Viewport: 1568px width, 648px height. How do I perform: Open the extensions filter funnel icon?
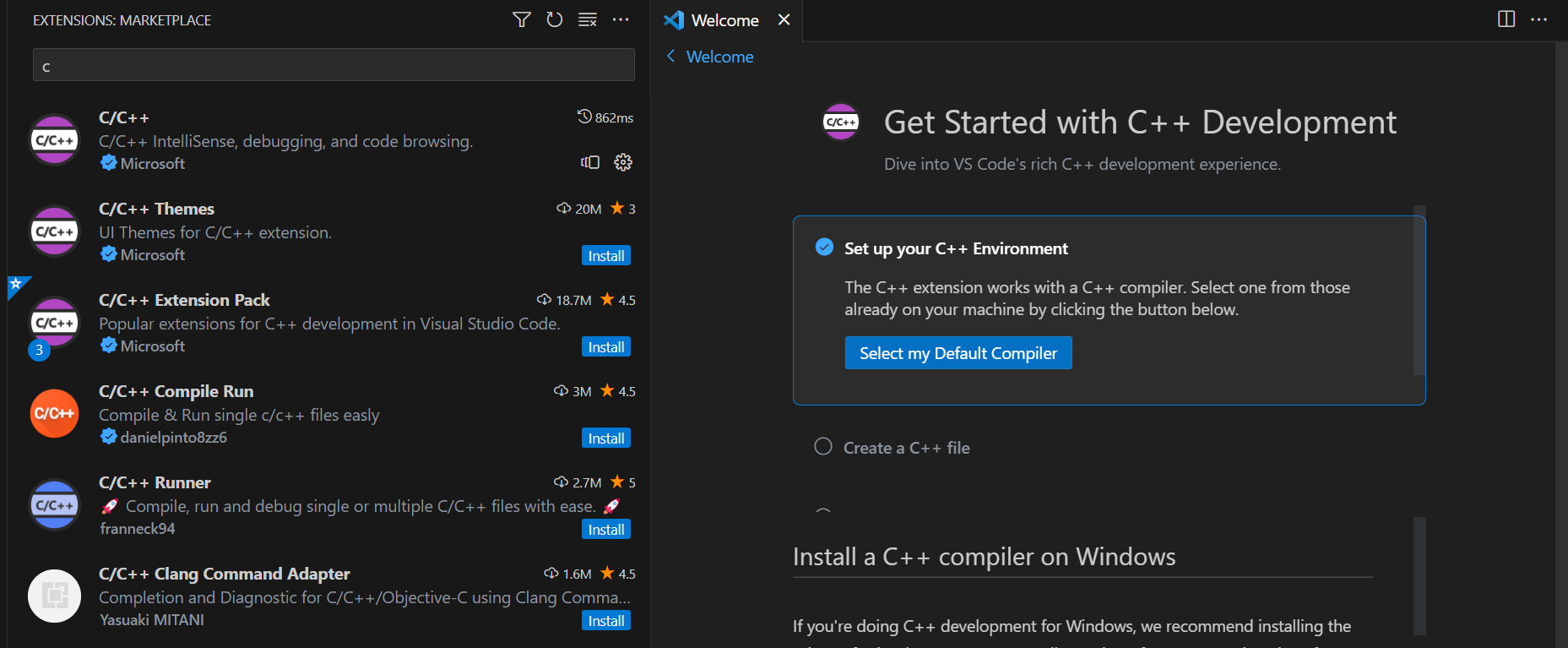[x=522, y=19]
